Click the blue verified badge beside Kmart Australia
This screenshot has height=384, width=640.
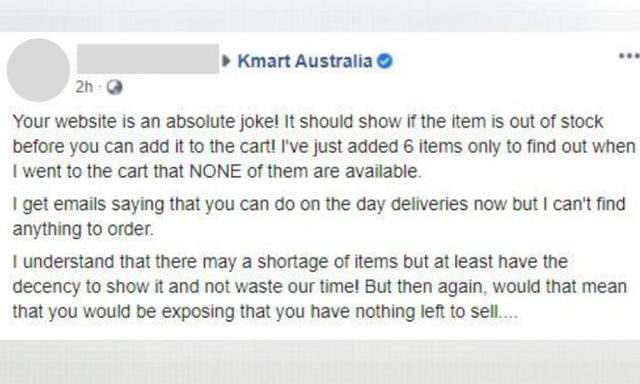384,61
